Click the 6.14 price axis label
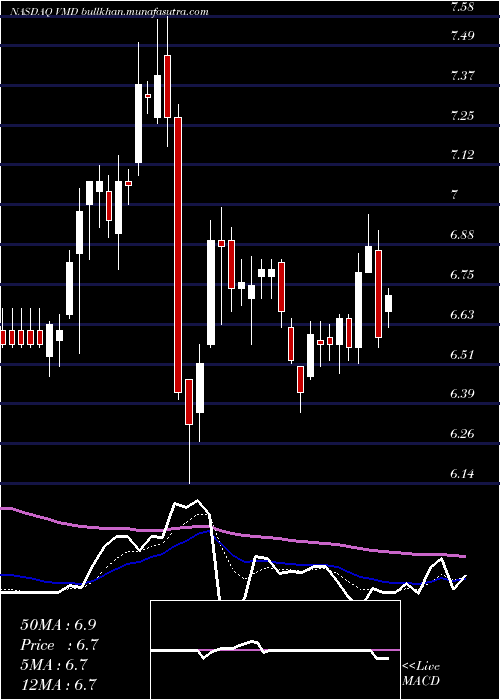 (462, 474)
